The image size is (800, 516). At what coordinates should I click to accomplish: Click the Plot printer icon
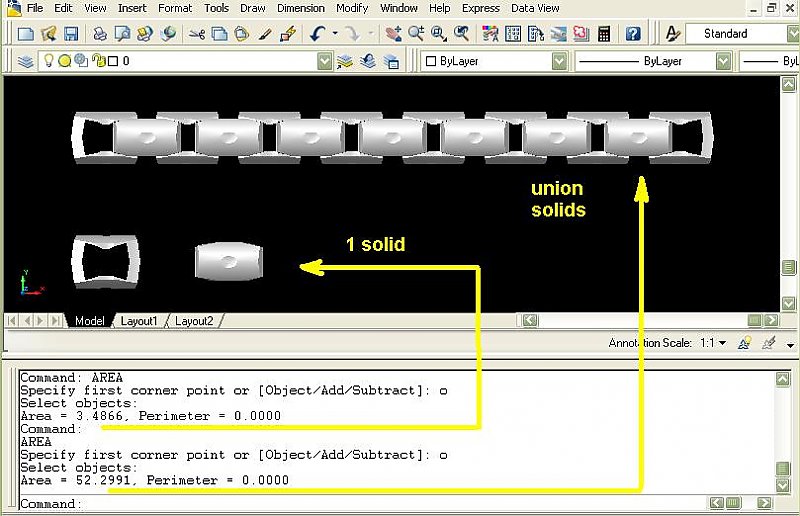pyautogui.click(x=100, y=34)
